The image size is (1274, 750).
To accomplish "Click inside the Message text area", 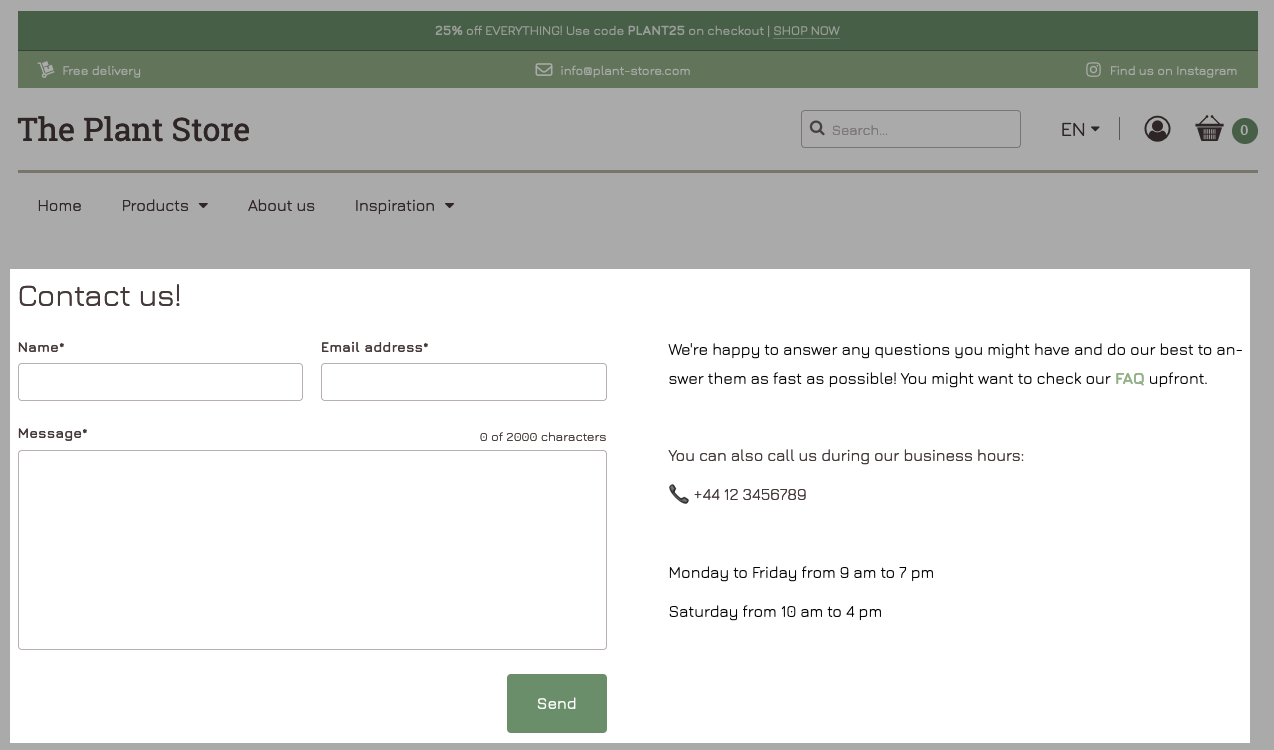I will (x=312, y=549).
